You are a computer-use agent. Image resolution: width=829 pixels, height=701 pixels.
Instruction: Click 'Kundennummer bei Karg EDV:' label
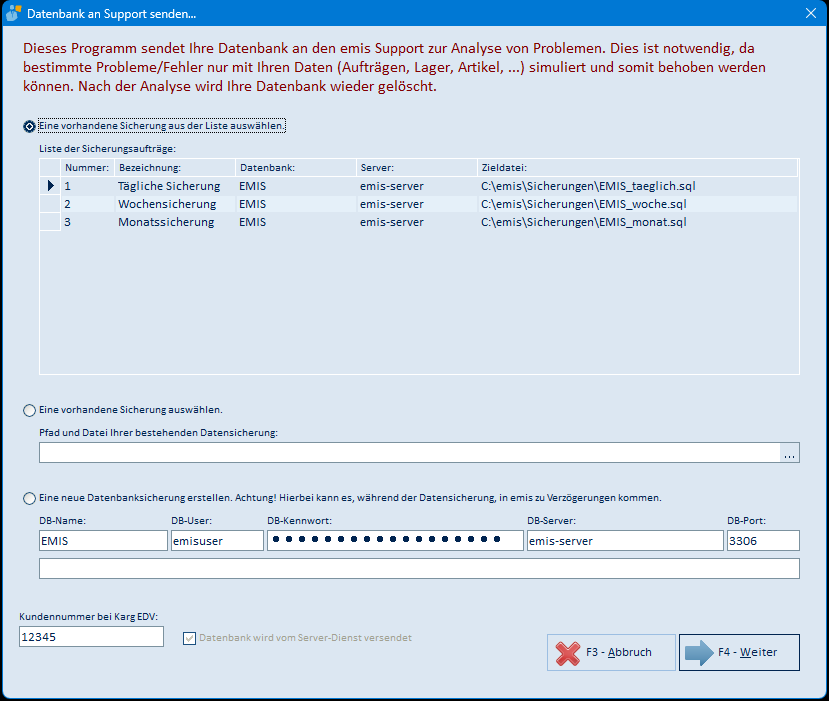pos(89,616)
